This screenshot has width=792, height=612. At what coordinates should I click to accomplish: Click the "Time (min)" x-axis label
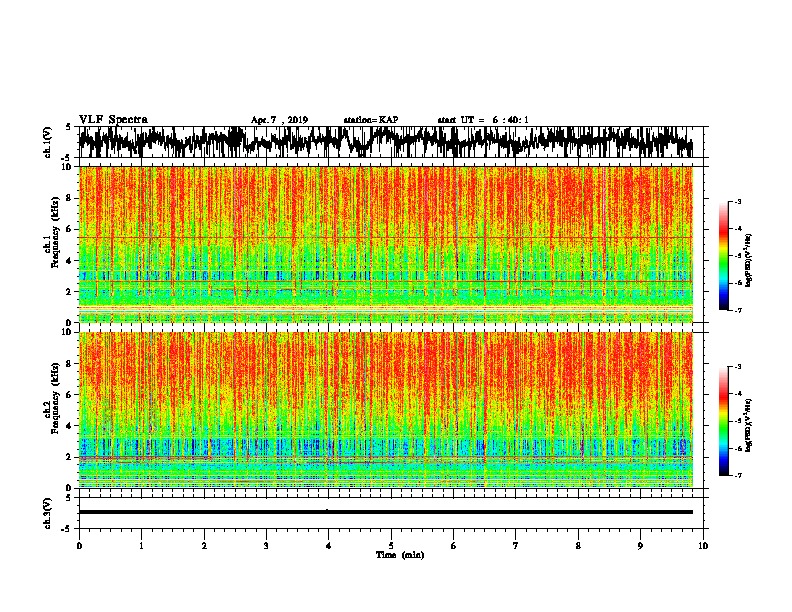tap(400, 555)
